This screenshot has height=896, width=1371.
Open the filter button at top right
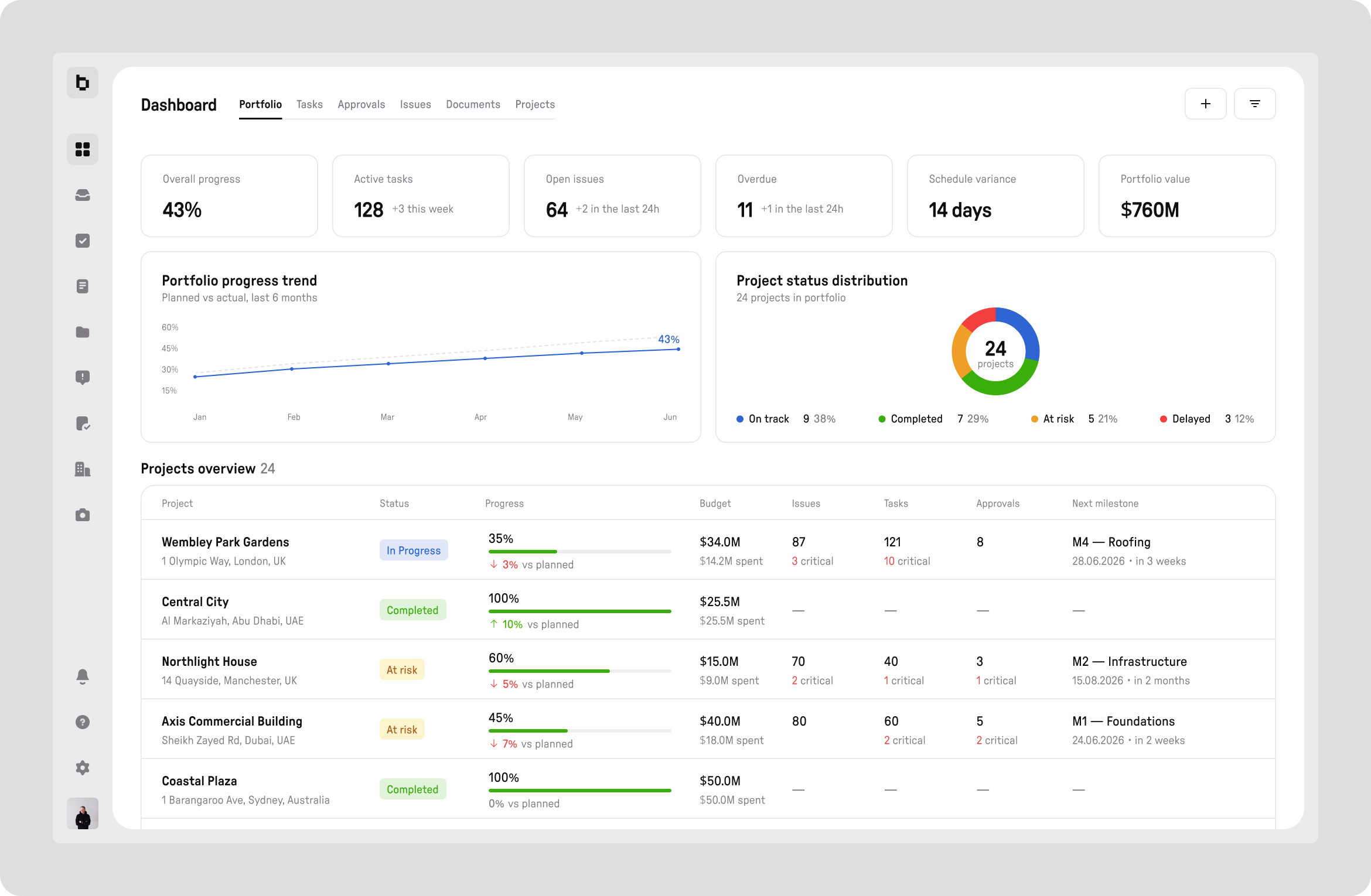pos(1255,104)
